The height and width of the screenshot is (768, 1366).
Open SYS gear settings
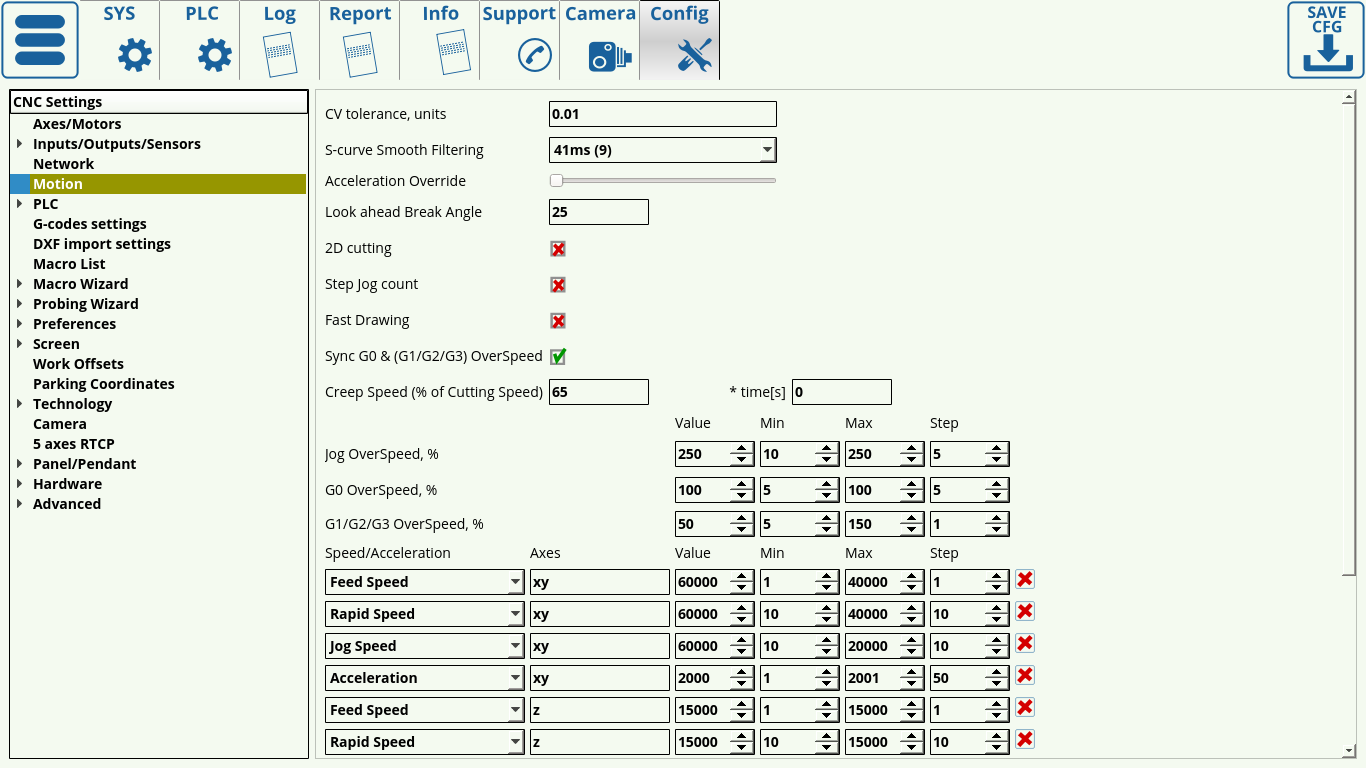click(x=134, y=55)
